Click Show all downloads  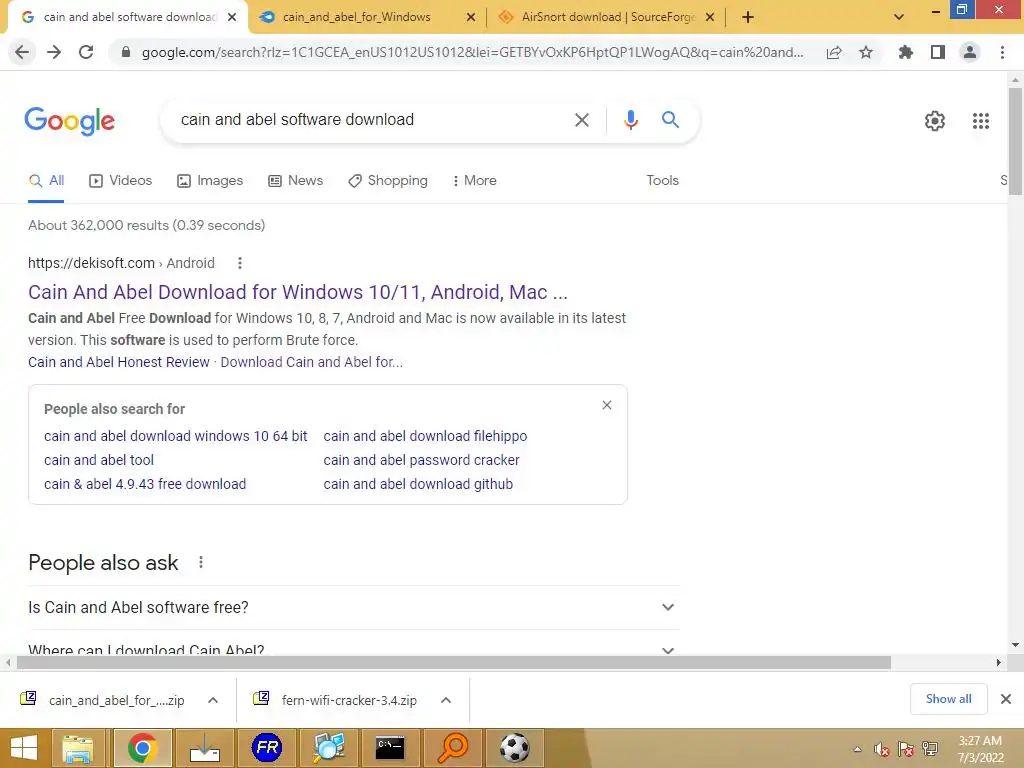(948, 699)
